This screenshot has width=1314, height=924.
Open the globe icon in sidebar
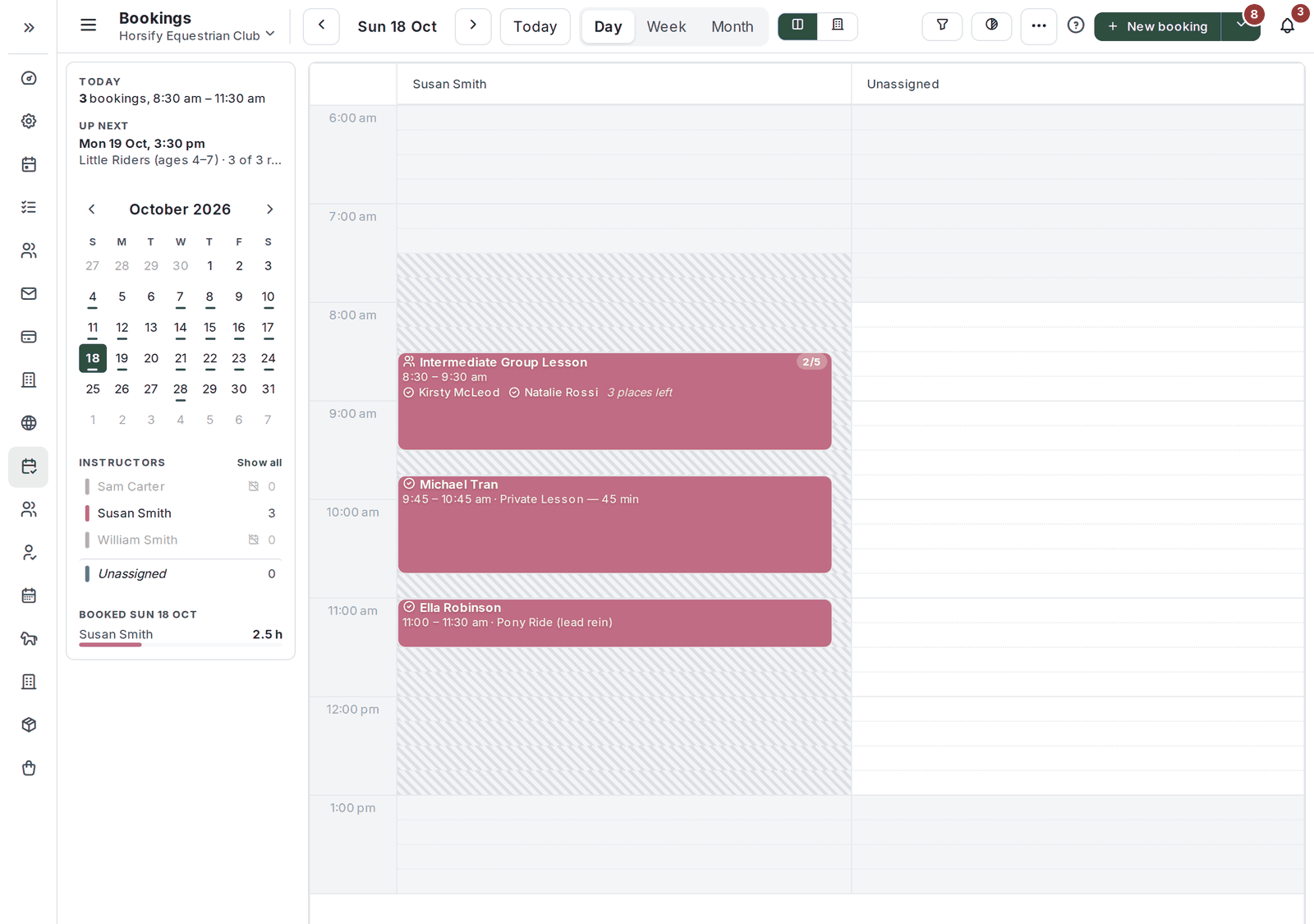[x=29, y=423]
